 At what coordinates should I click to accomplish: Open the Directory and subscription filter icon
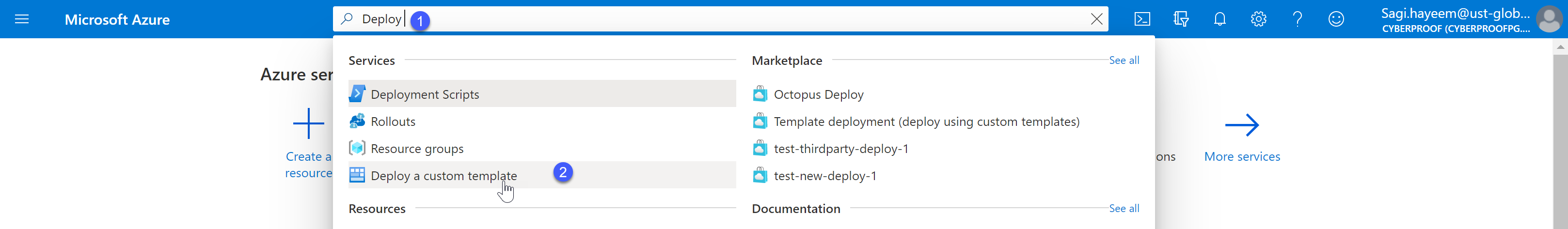[x=1181, y=19]
